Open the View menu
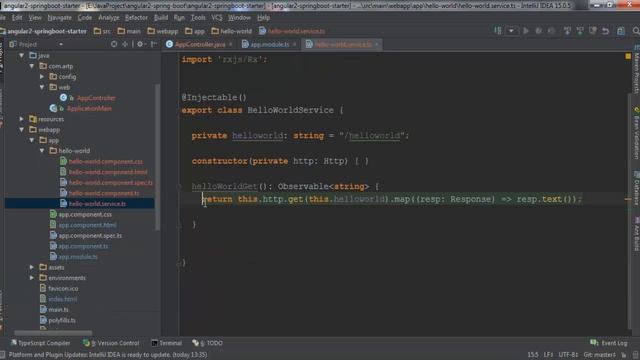Screen dimensions: 640x360 (x=35, y=18)
